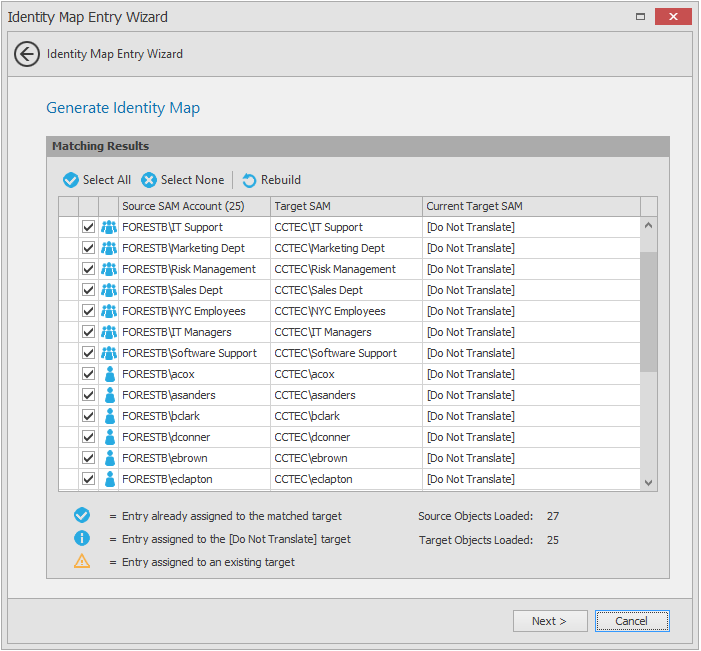Uncheck the Marketing Dept row checkbox
Viewport: 701px width, 651px height.
pyautogui.click(x=88, y=248)
